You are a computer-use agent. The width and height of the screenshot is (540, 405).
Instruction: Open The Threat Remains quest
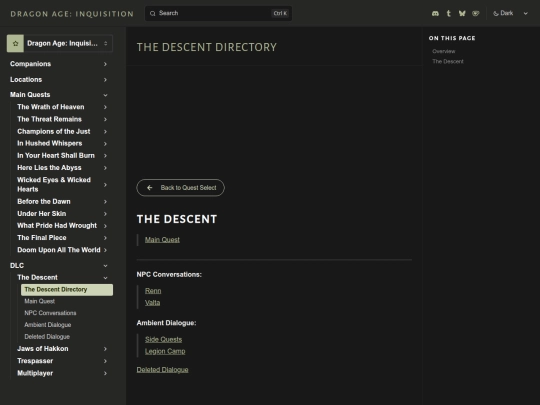(x=50, y=119)
